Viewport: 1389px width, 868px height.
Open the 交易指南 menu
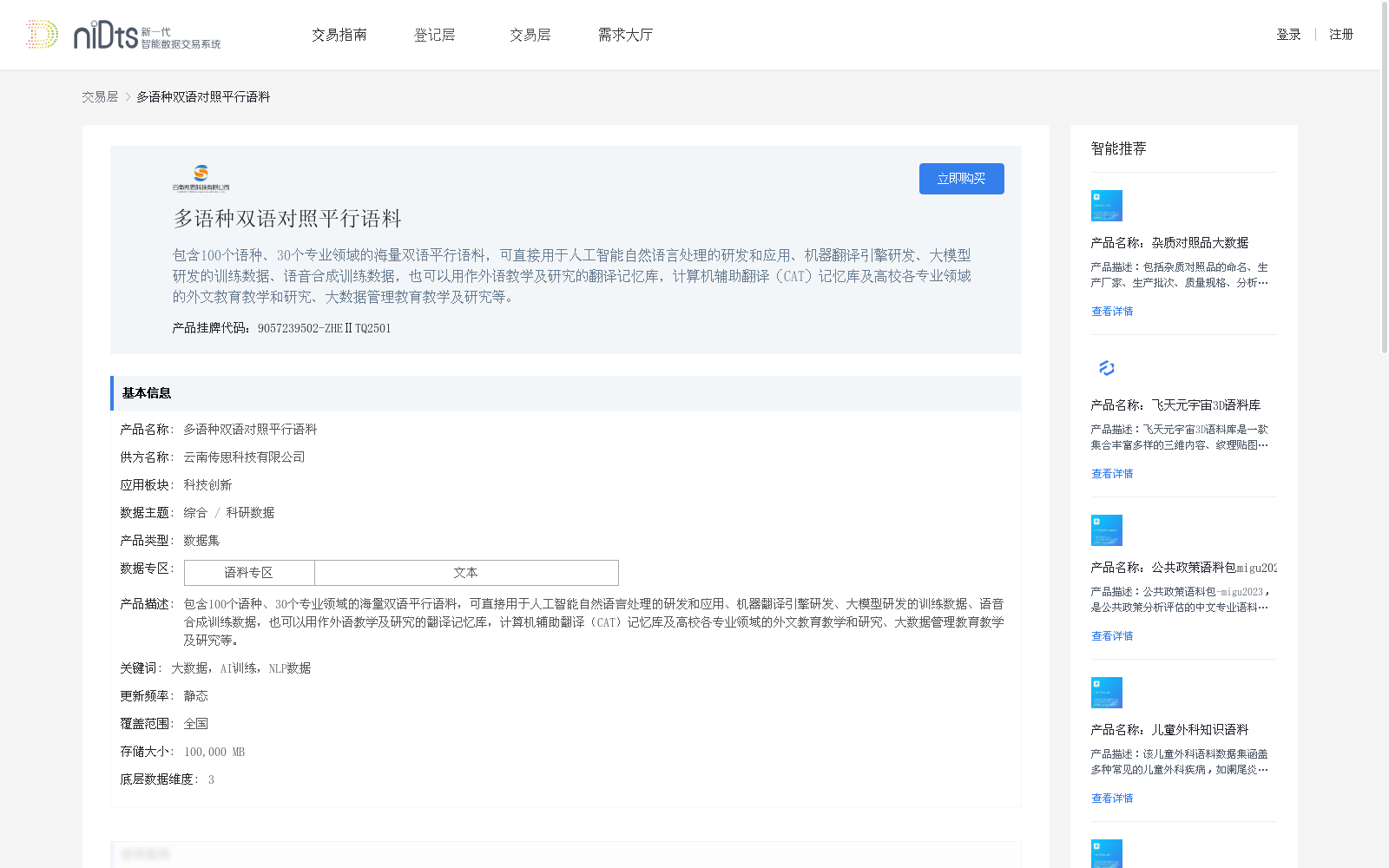339,35
